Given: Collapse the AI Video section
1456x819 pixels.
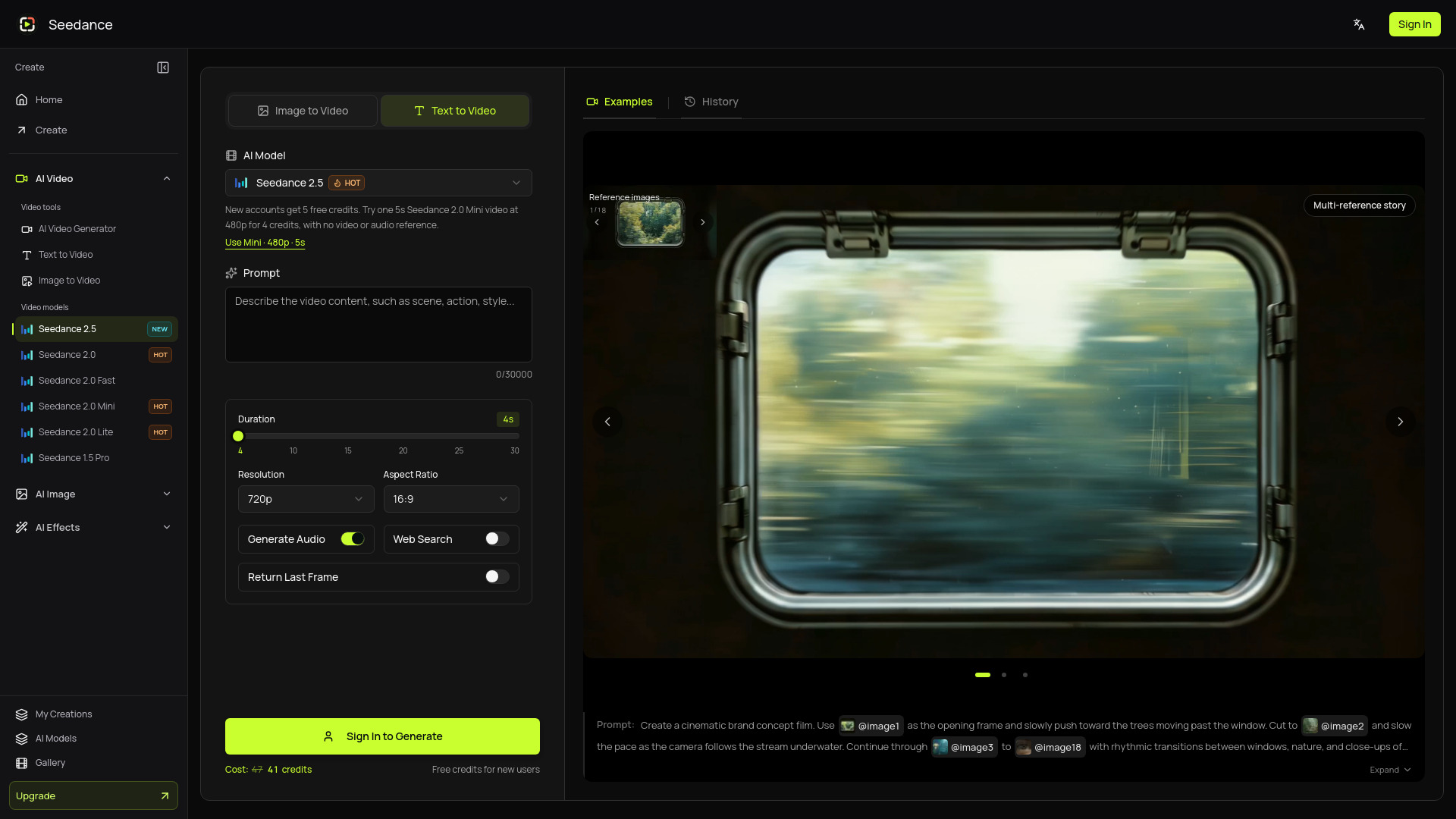Looking at the screenshot, I should pyautogui.click(x=94, y=179).
